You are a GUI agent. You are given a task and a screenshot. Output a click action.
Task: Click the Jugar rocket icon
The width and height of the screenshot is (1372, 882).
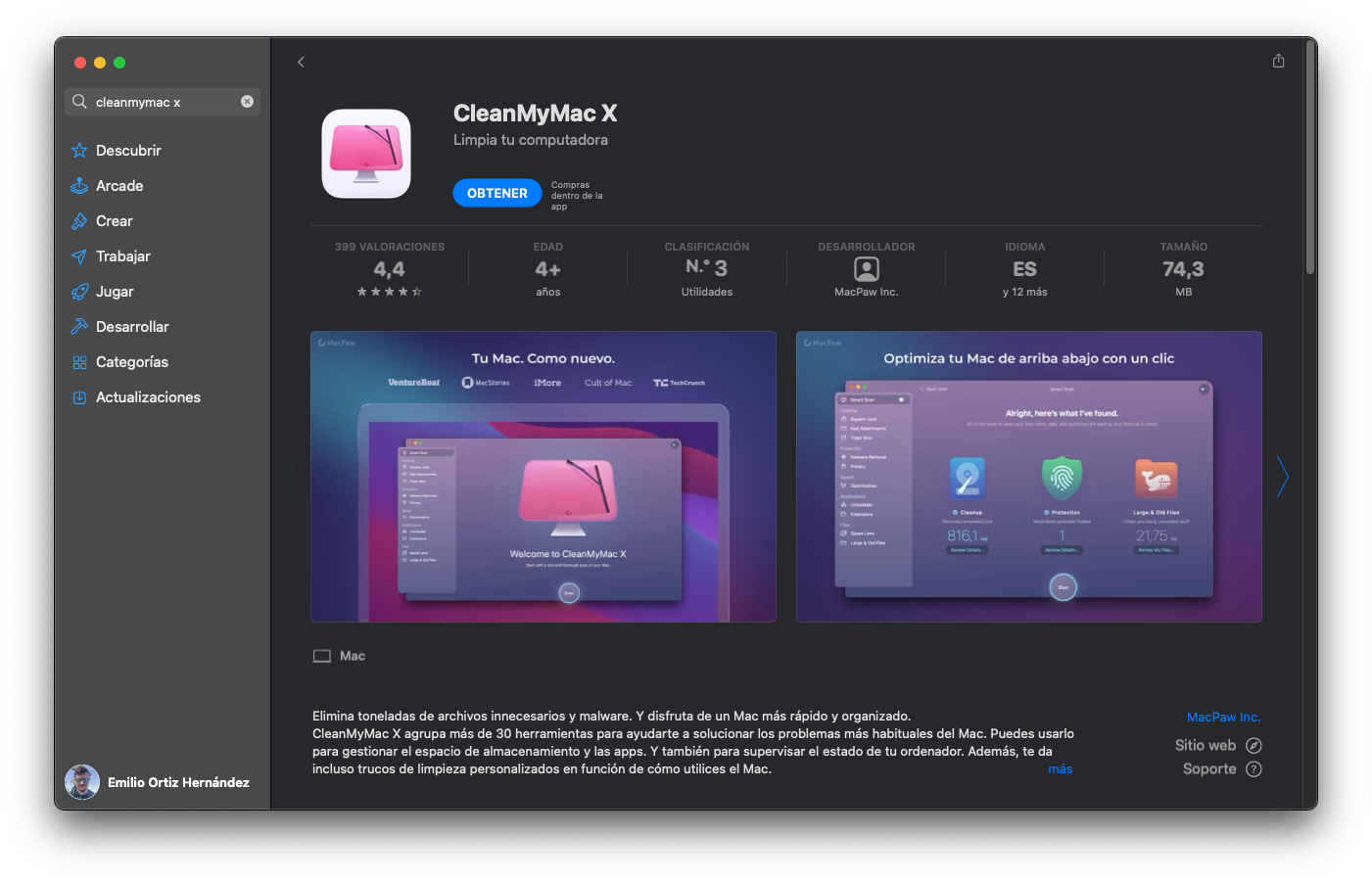click(79, 292)
